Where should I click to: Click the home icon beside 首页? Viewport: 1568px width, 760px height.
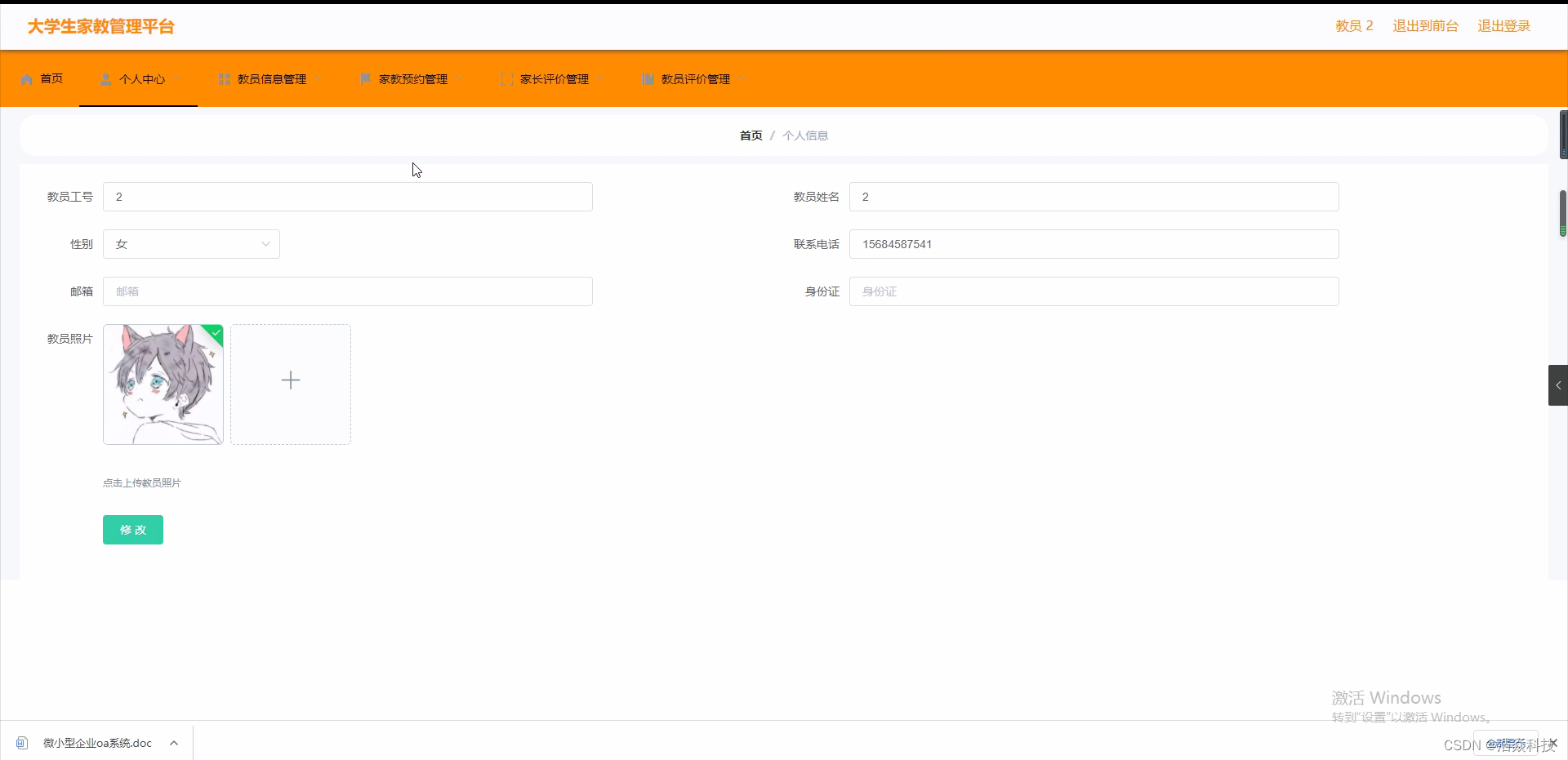(26, 78)
